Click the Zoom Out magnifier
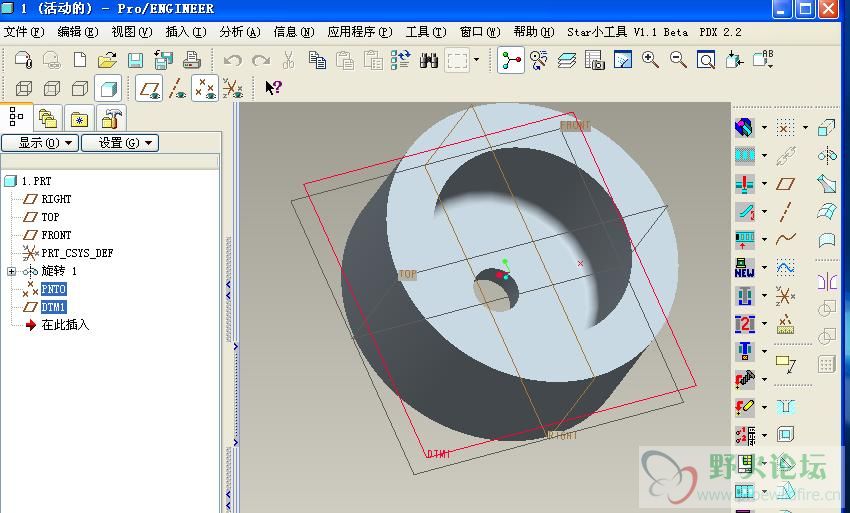Viewport: 850px width, 513px height. tap(678, 60)
